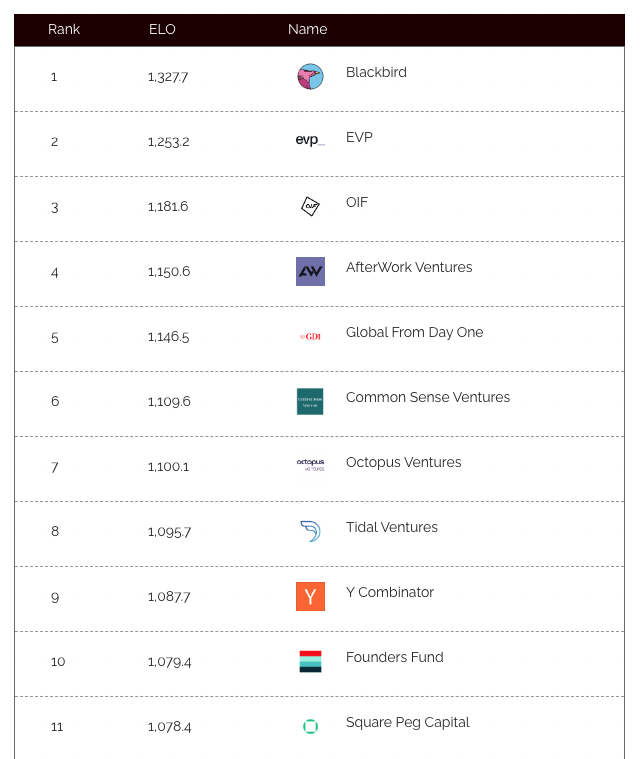
Task: Sort by the ELO column header
Action: coord(162,29)
